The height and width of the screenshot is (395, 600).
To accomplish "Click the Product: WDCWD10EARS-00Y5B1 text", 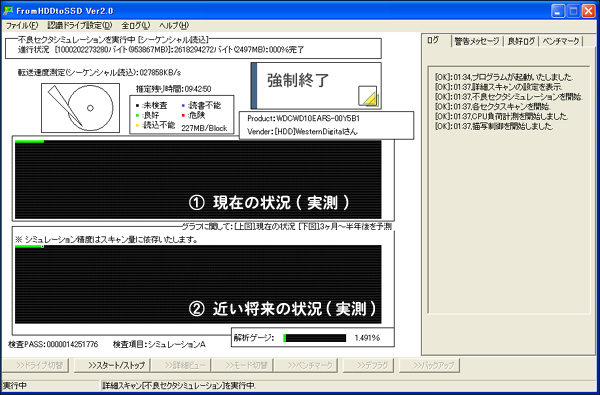I will click(x=303, y=119).
